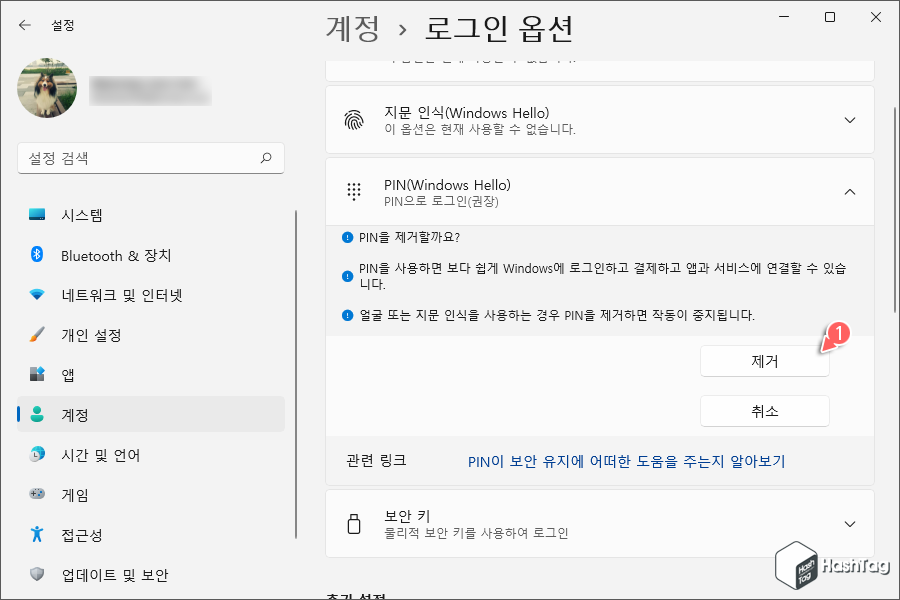
Task: Click the 제거 button
Action: 765,361
